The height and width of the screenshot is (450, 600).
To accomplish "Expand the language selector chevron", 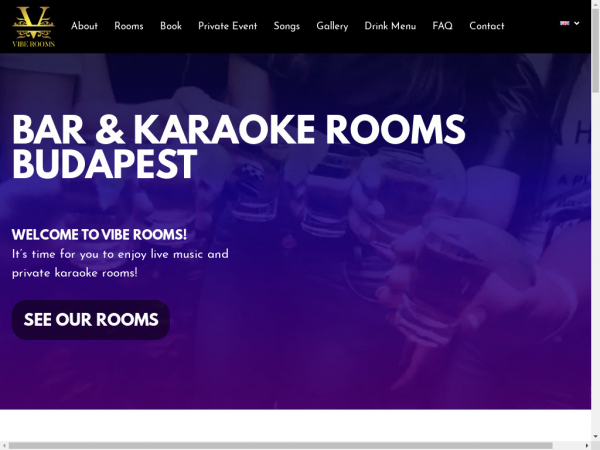I will coord(577,23).
